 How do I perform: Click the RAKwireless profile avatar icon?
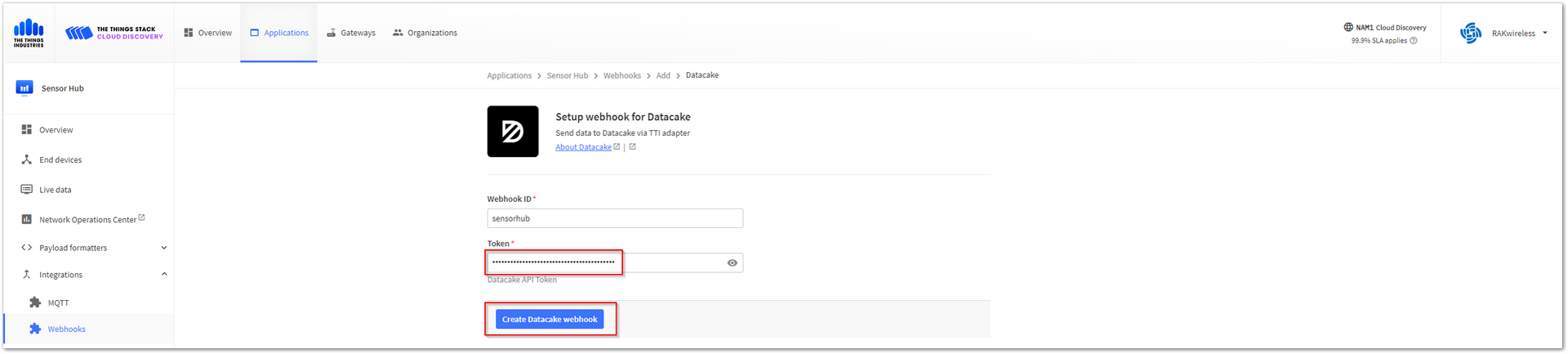click(1471, 33)
